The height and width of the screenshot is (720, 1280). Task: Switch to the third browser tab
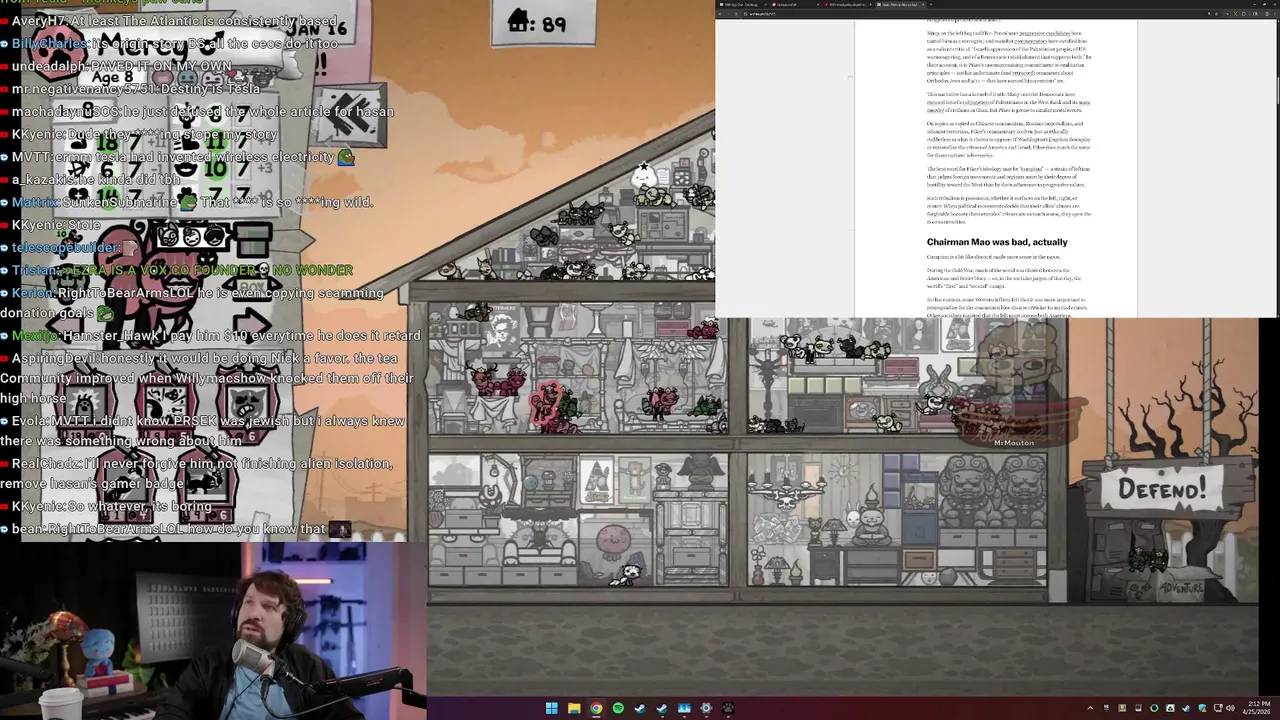click(x=847, y=4)
